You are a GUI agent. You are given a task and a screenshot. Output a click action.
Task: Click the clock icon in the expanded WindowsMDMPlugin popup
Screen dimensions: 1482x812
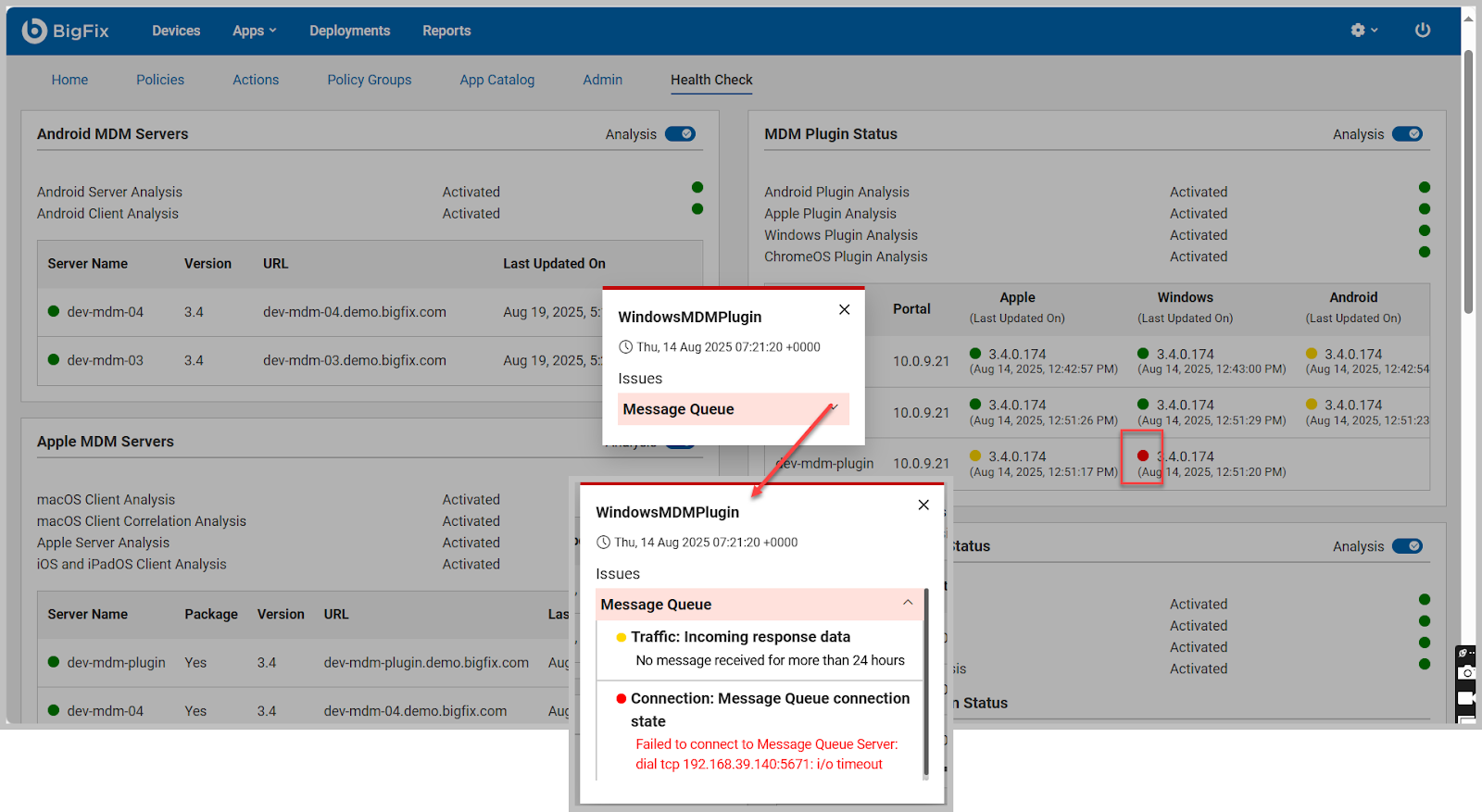tap(603, 543)
